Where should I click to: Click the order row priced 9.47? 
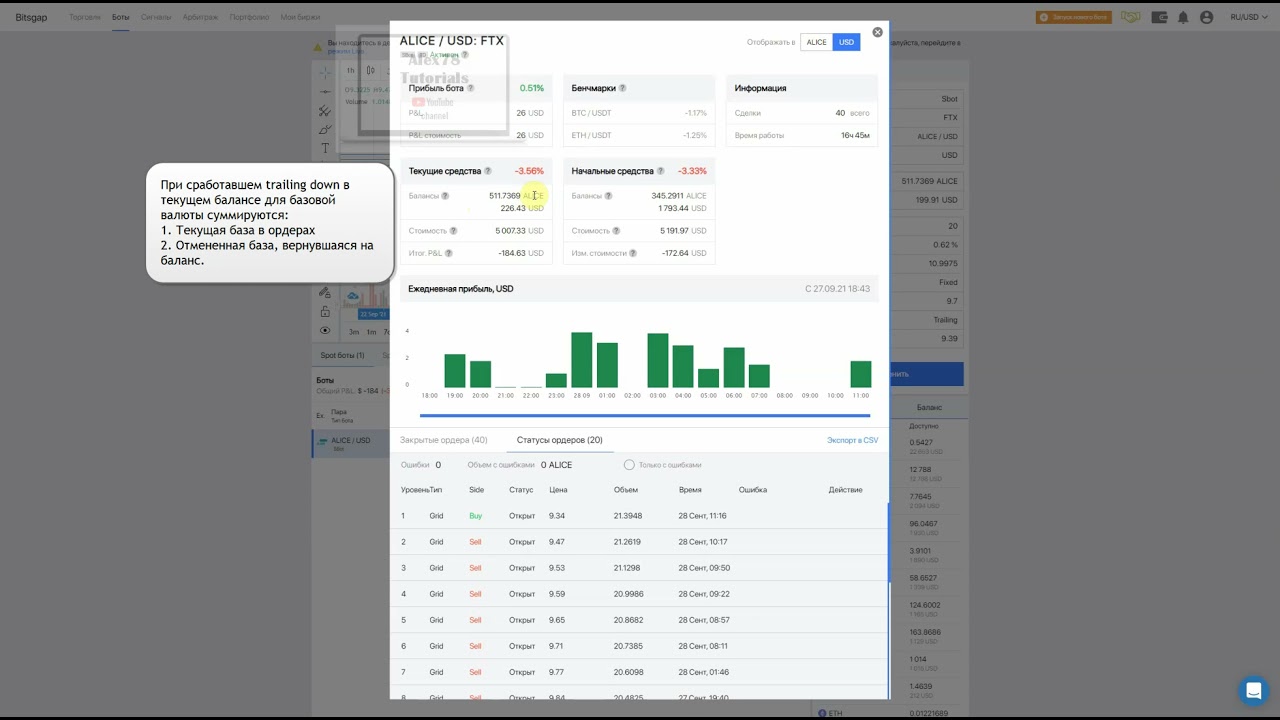coord(638,542)
